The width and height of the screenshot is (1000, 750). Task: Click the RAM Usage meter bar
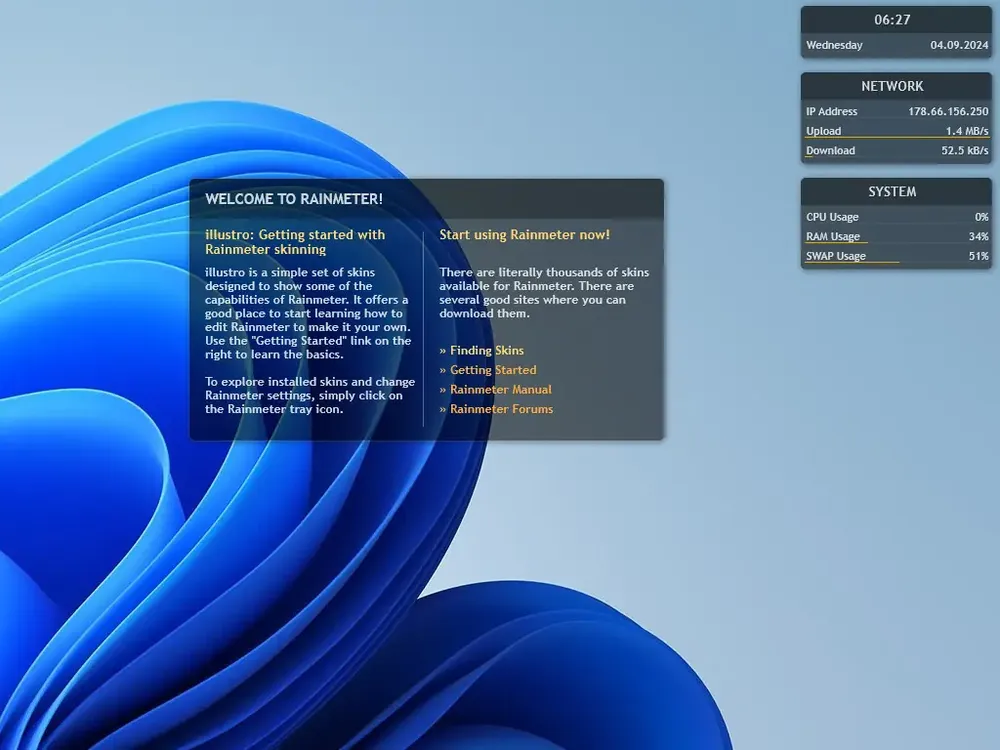pos(835,242)
